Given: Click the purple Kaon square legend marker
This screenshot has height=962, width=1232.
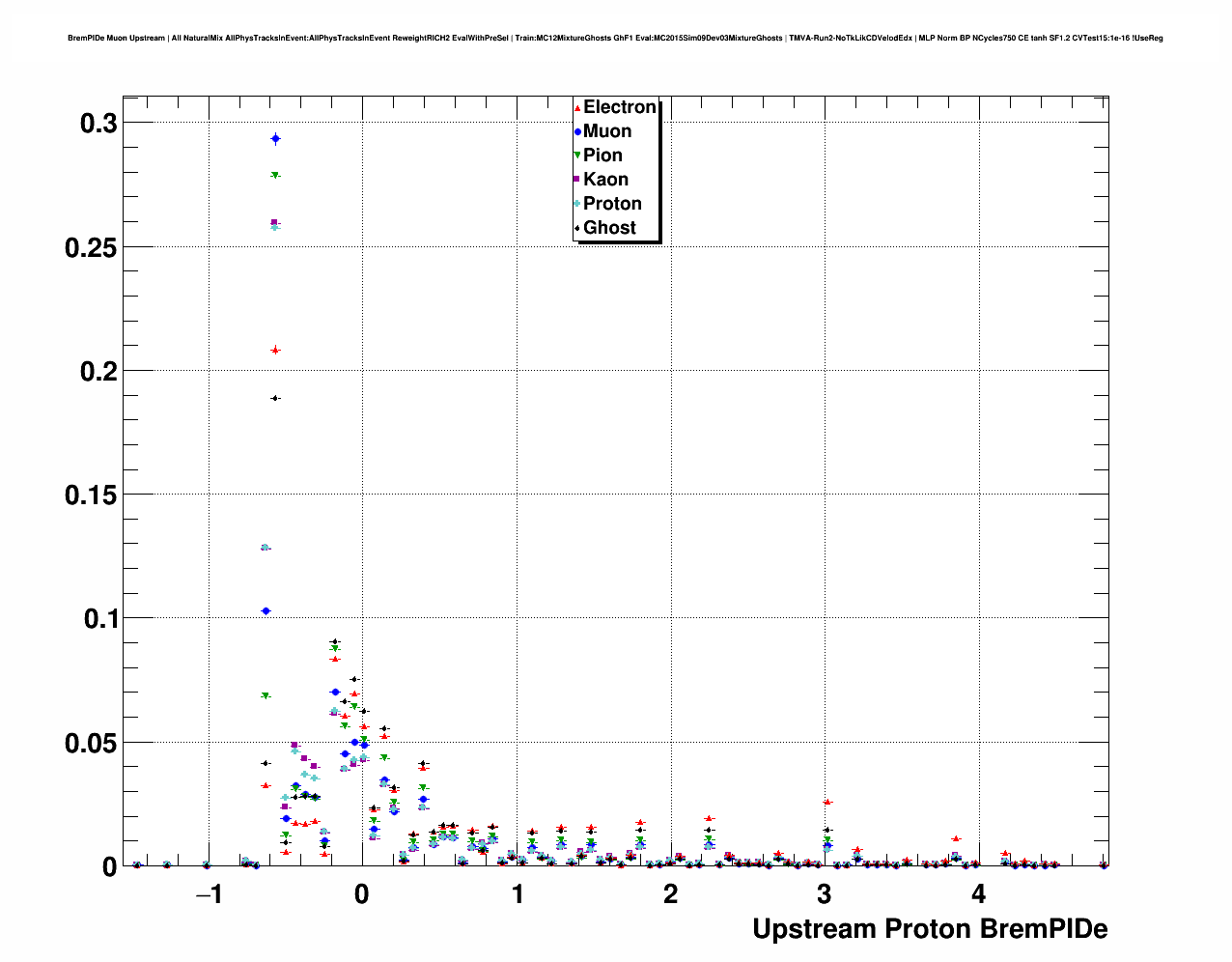Looking at the screenshot, I should pos(577,180).
